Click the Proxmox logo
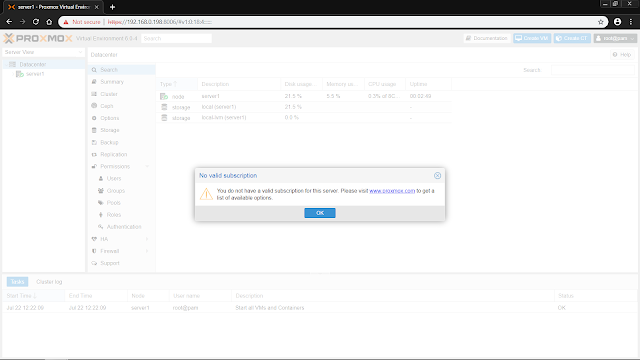Viewport: 640px width, 360px height. 38,38
